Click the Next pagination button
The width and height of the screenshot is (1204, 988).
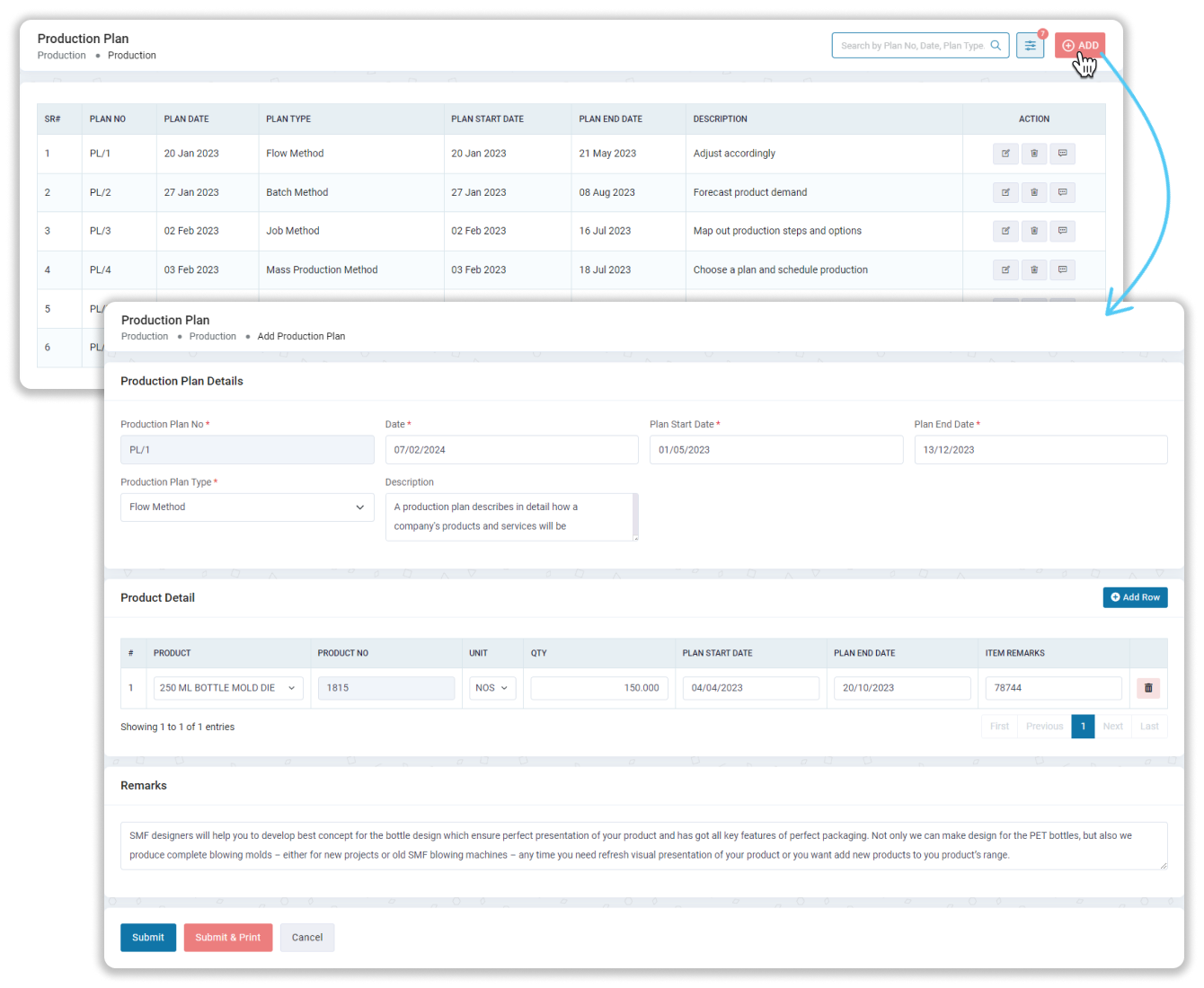click(x=1112, y=727)
